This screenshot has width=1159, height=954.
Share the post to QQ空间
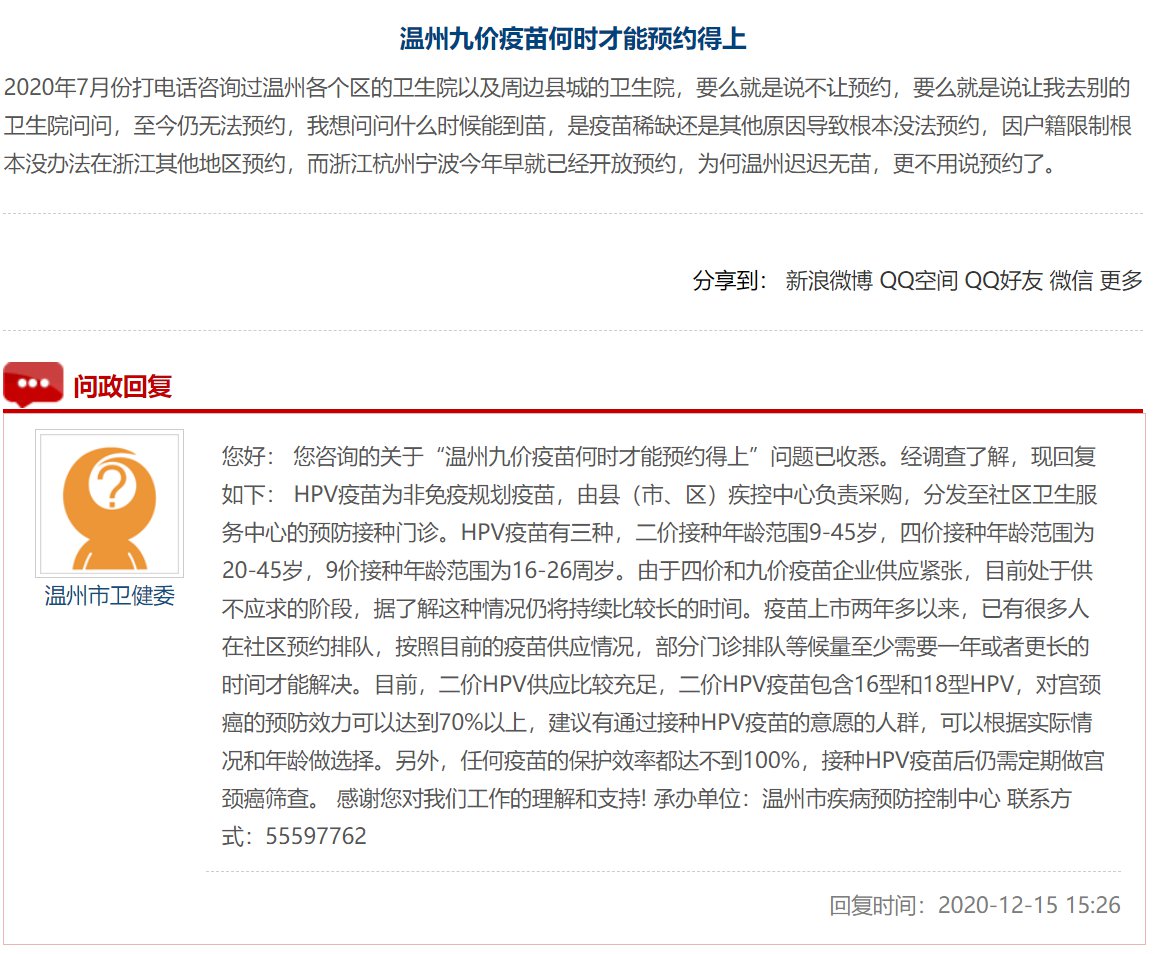point(918,281)
